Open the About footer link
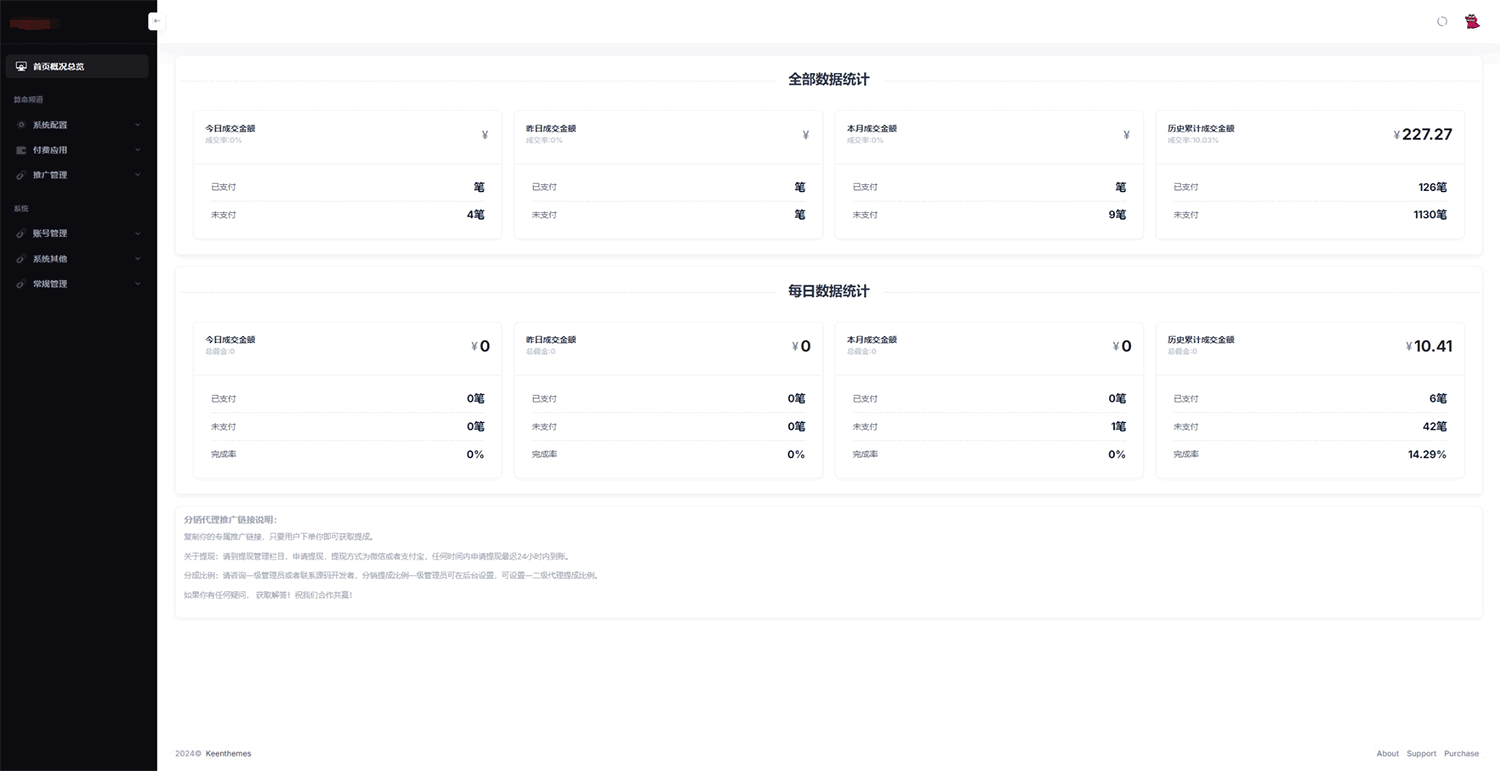 (x=1388, y=754)
